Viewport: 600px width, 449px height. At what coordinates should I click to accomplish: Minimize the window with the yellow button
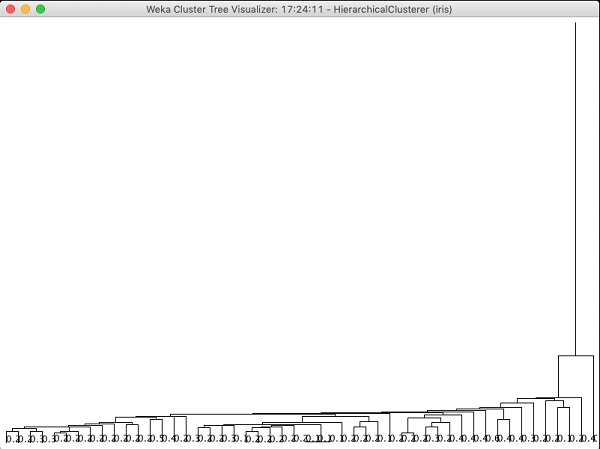(x=26, y=9)
